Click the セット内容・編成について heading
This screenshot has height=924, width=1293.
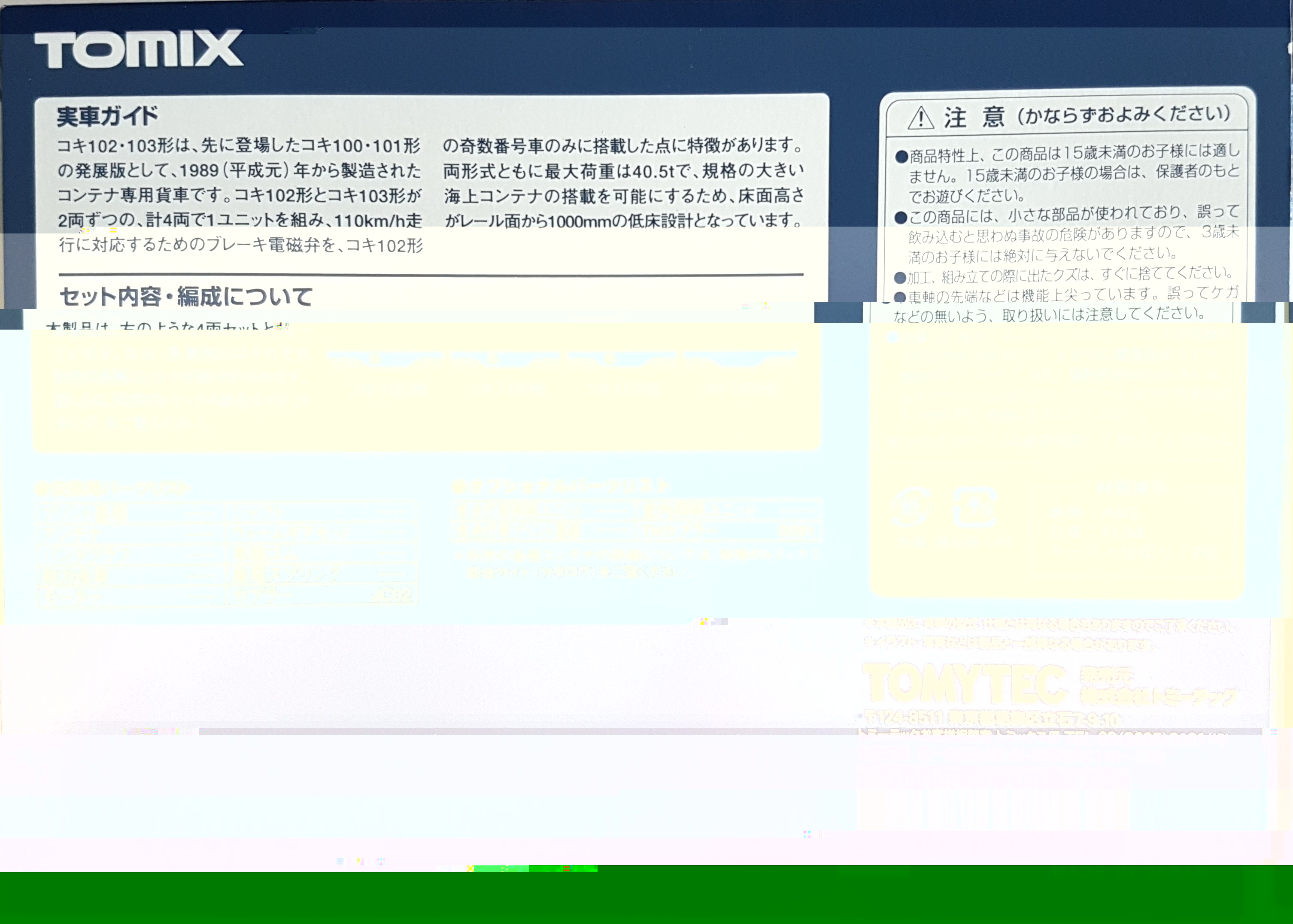186,297
